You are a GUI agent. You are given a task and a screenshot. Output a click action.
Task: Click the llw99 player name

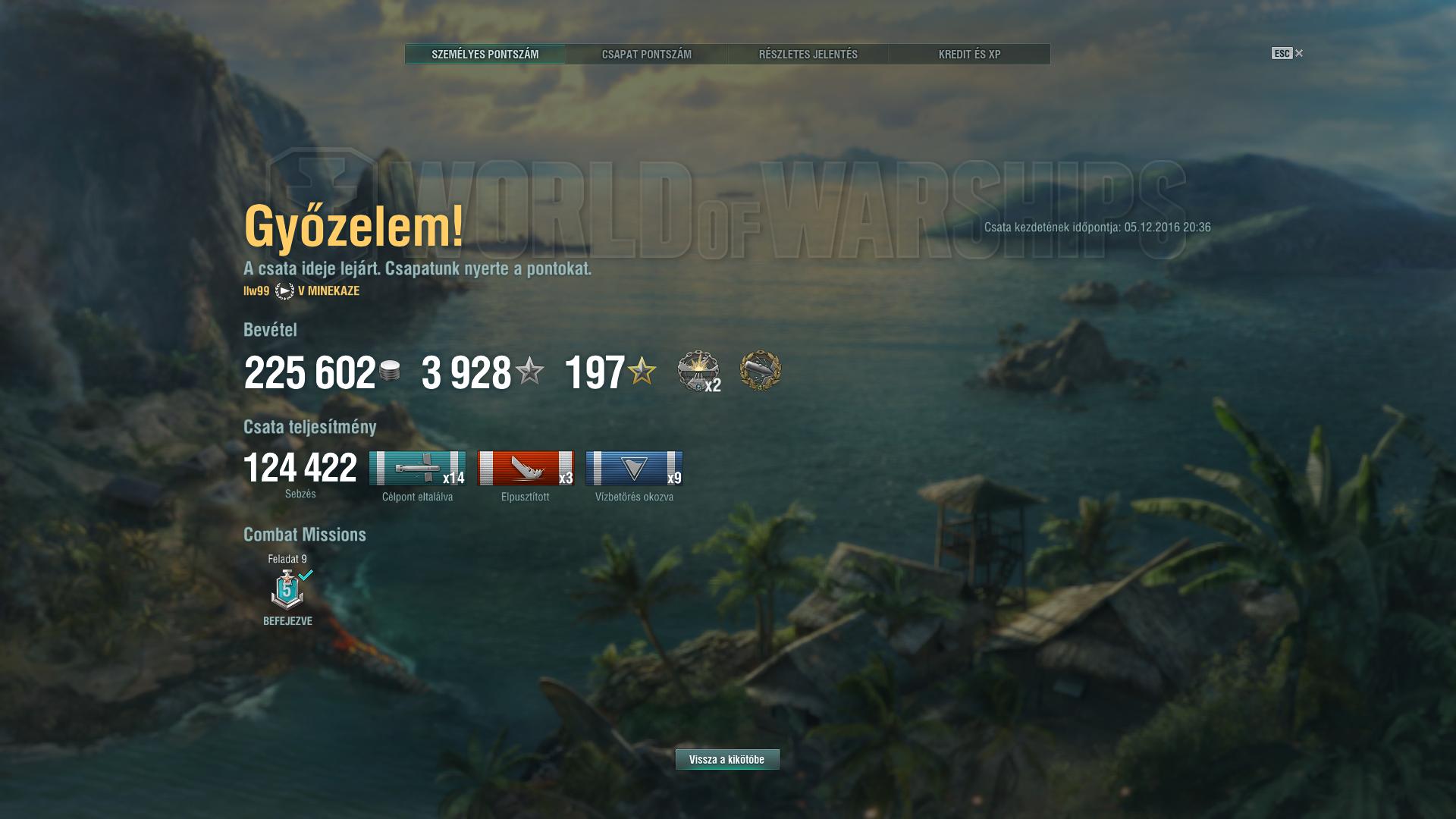point(256,291)
